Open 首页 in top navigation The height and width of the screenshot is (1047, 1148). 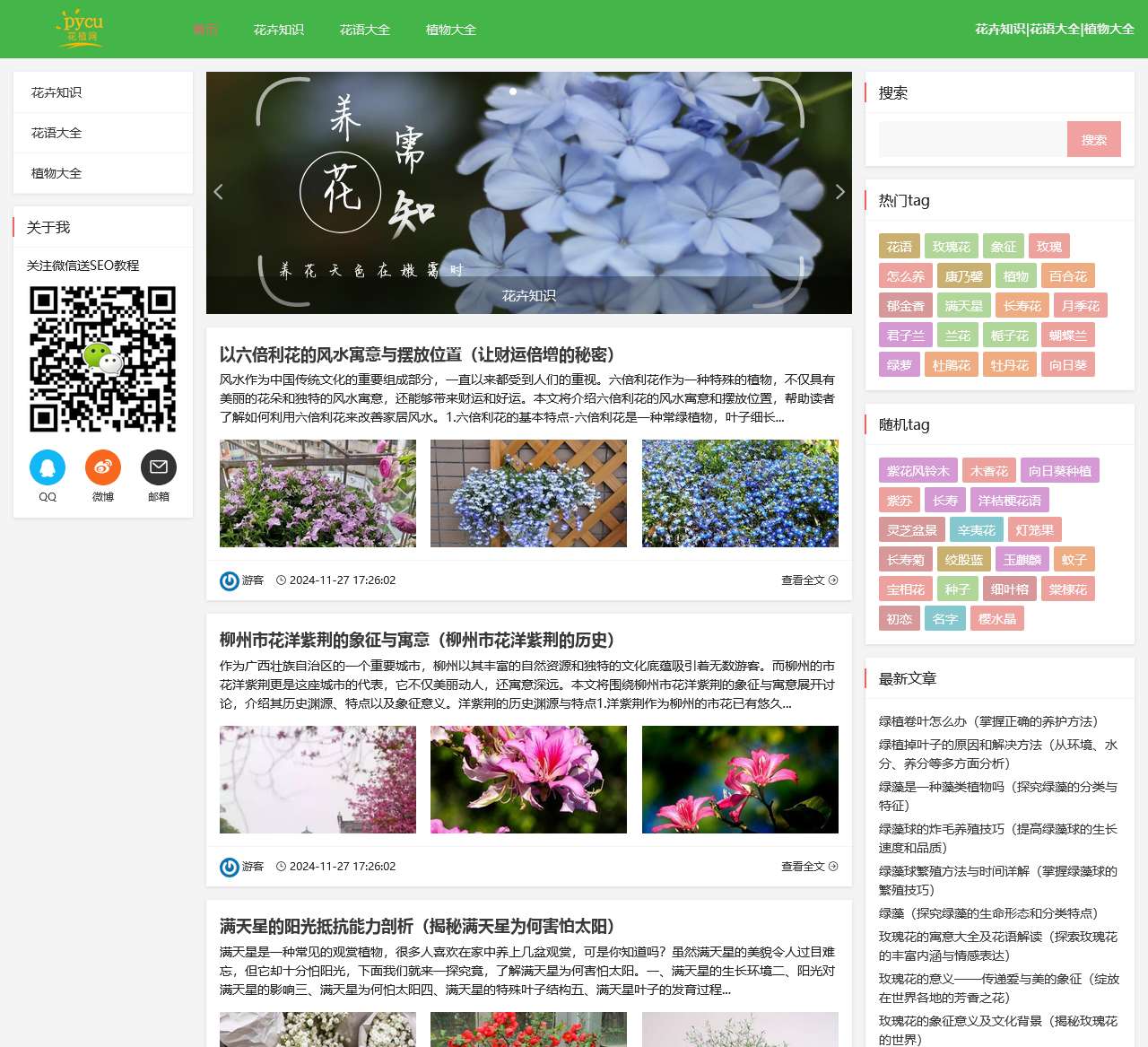click(205, 30)
